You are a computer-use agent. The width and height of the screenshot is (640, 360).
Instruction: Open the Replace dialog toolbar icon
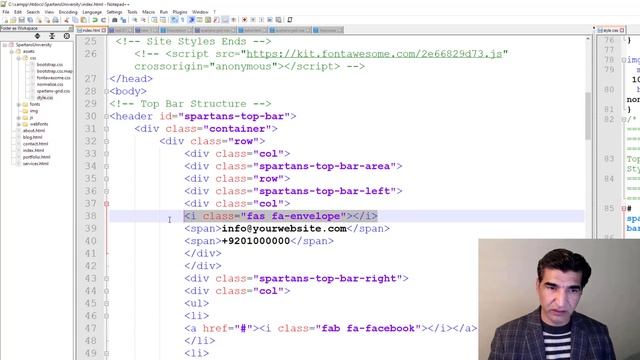pos(123,20)
